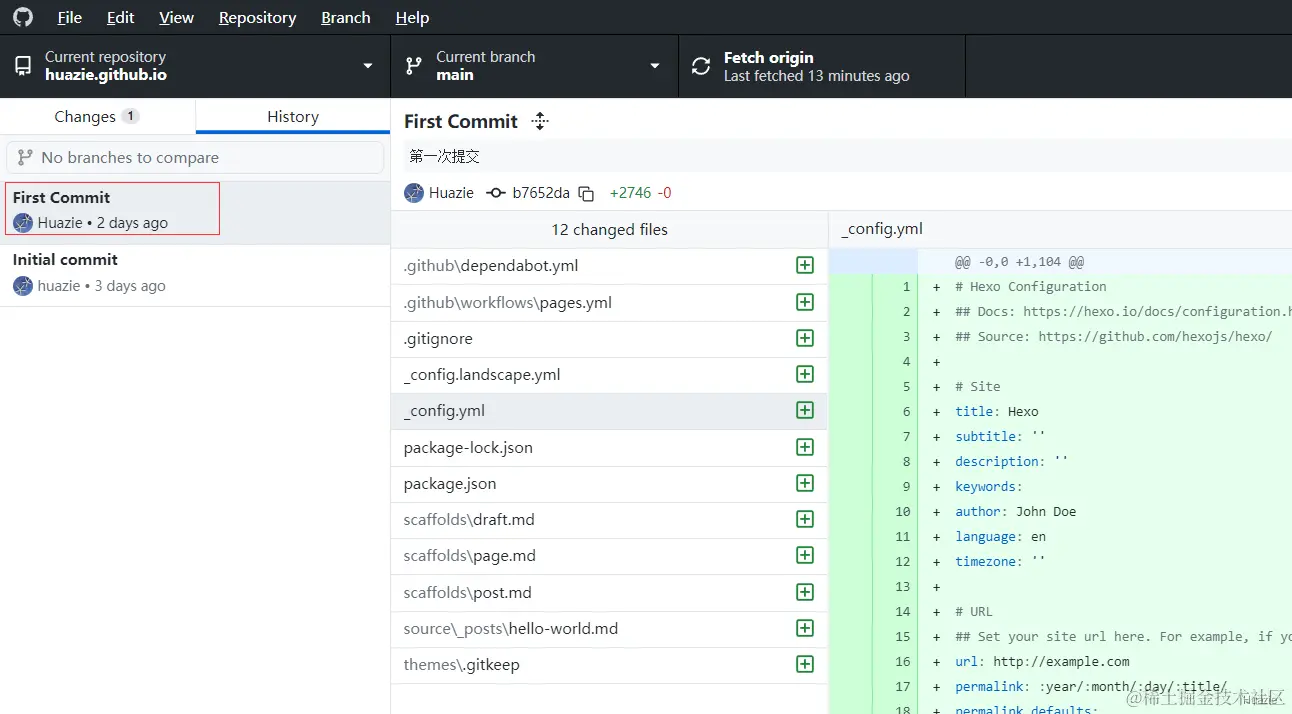1292x714 pixels.
Task: Click added-file icon for _config.yml
Action: [x=805, y=410]
